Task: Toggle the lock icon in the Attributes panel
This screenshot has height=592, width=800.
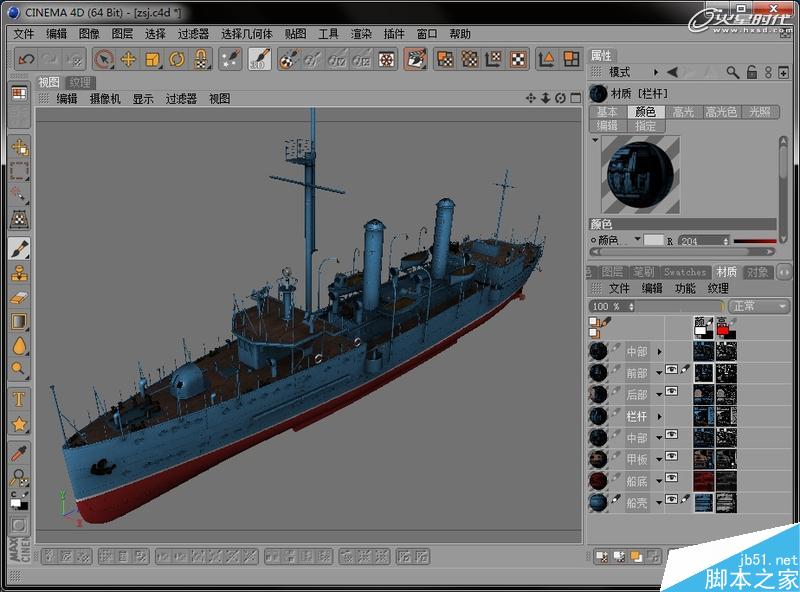Action: (x=751, y=72)
